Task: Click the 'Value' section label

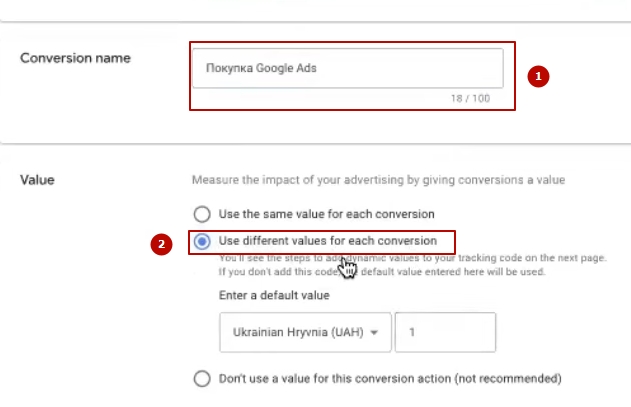Action: 37,180
